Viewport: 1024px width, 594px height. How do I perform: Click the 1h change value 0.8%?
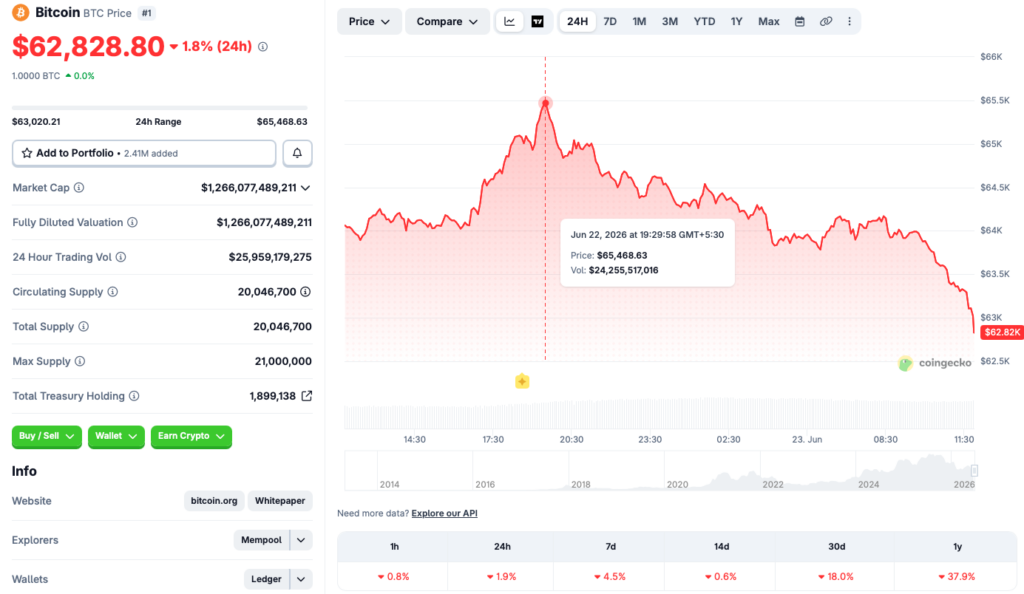coord(394,576)
